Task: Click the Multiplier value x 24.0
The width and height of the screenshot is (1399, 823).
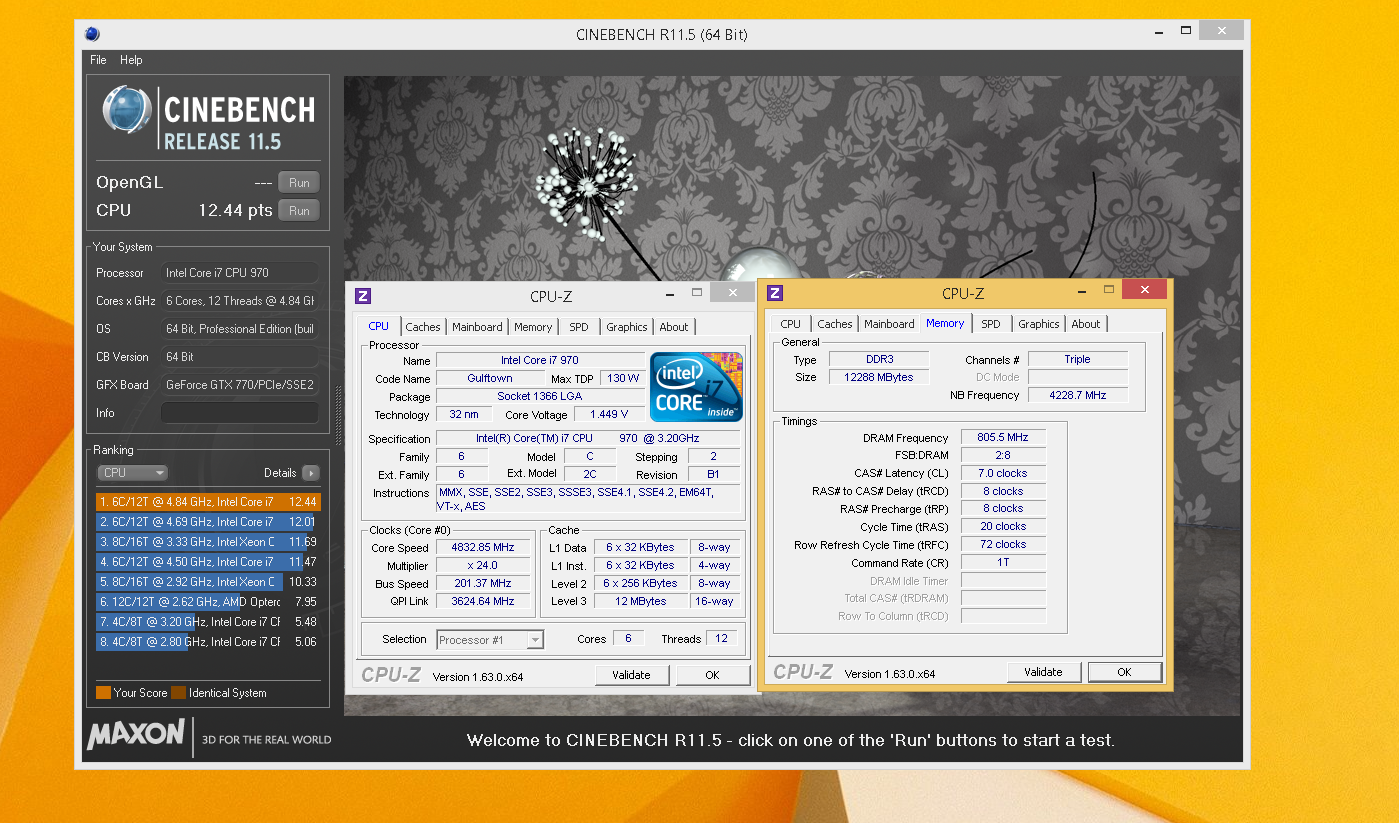Action: pyautogui.click(x=483, y=566)
